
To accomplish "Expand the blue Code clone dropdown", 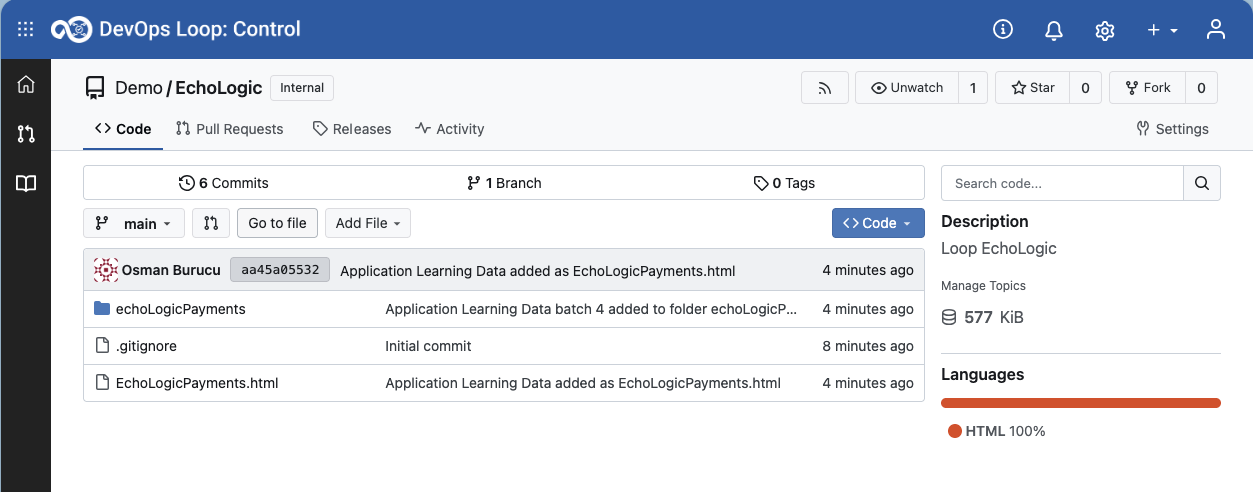I will [x=878, y=223].
